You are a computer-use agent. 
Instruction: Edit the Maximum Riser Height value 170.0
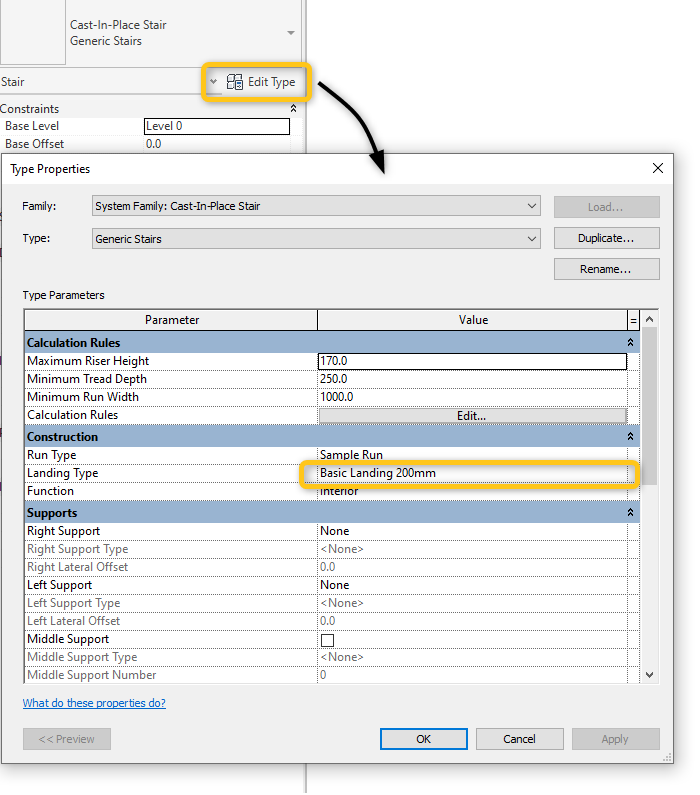pos(472,361)
